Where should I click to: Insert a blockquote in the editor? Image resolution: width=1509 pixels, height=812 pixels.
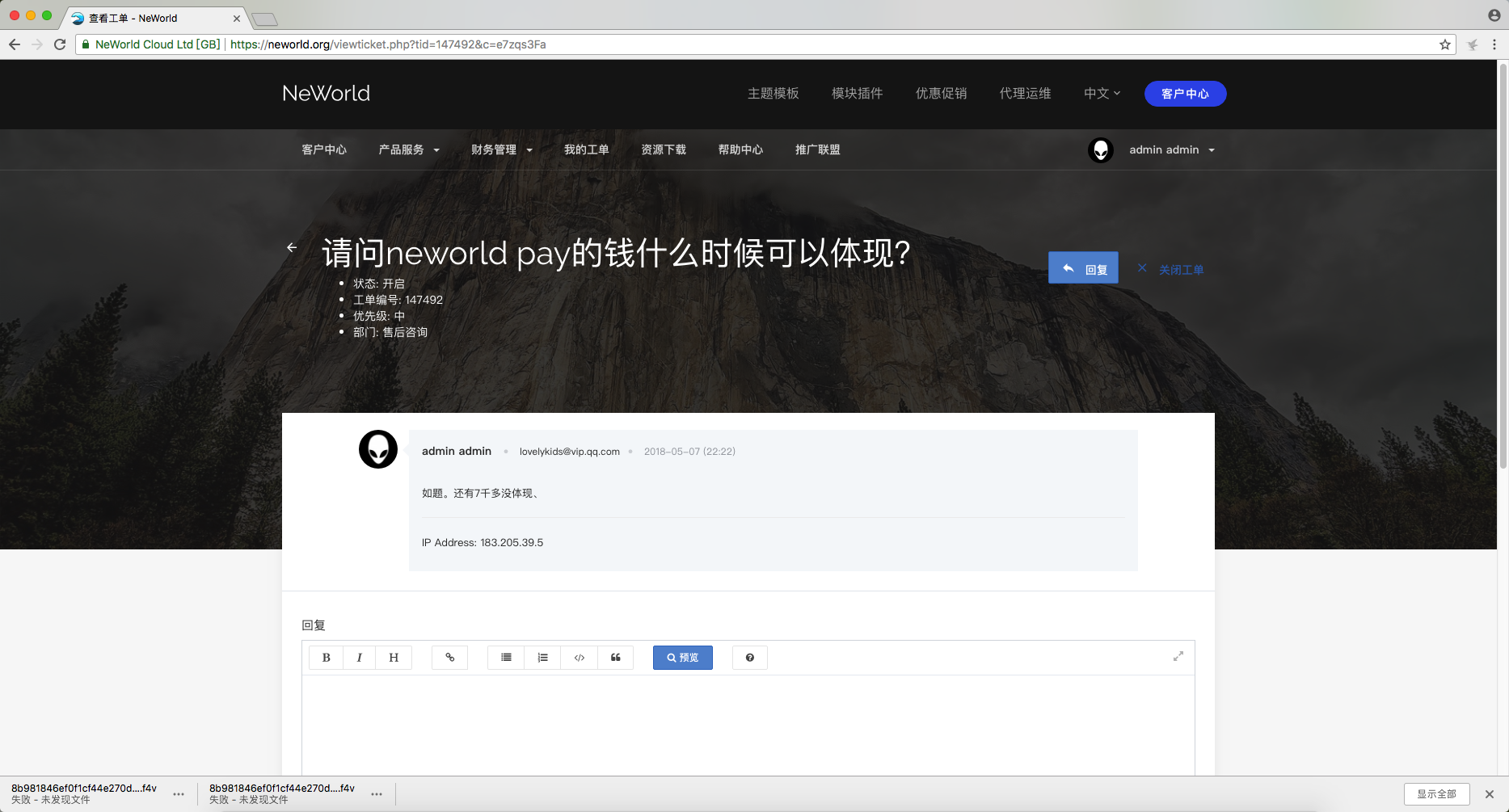click(616, 658)
